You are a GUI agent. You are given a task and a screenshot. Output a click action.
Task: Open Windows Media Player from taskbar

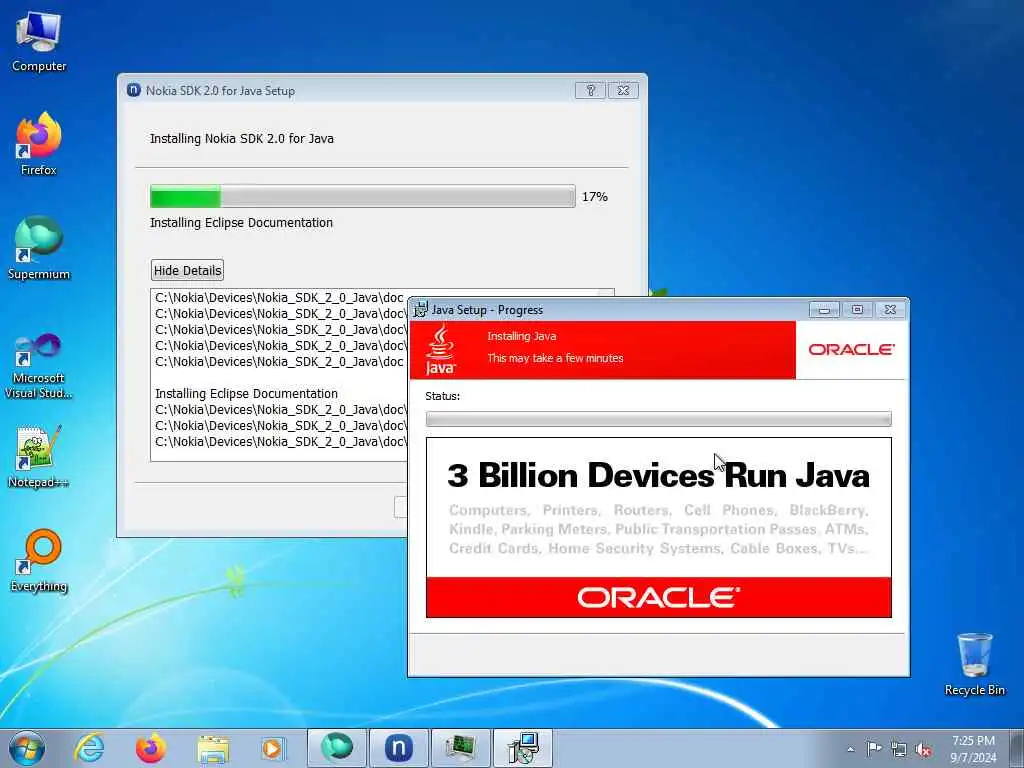273,748
